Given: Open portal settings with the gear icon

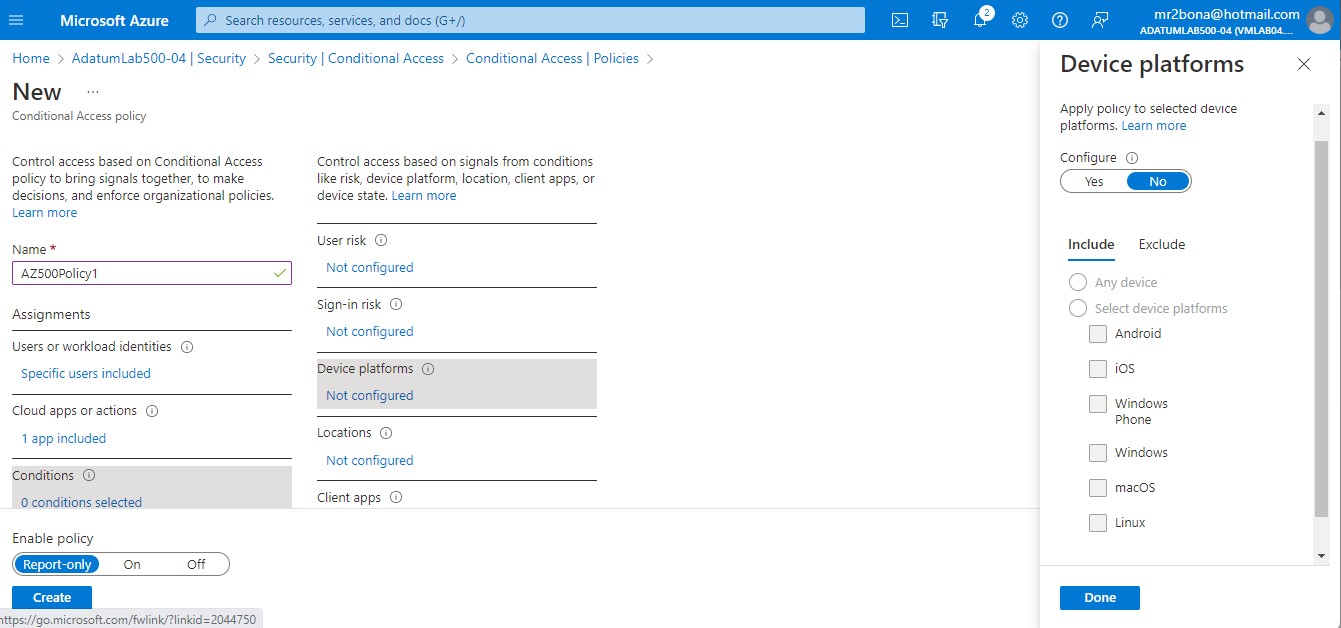Looking at the screenshot, I should [1019, 19].
